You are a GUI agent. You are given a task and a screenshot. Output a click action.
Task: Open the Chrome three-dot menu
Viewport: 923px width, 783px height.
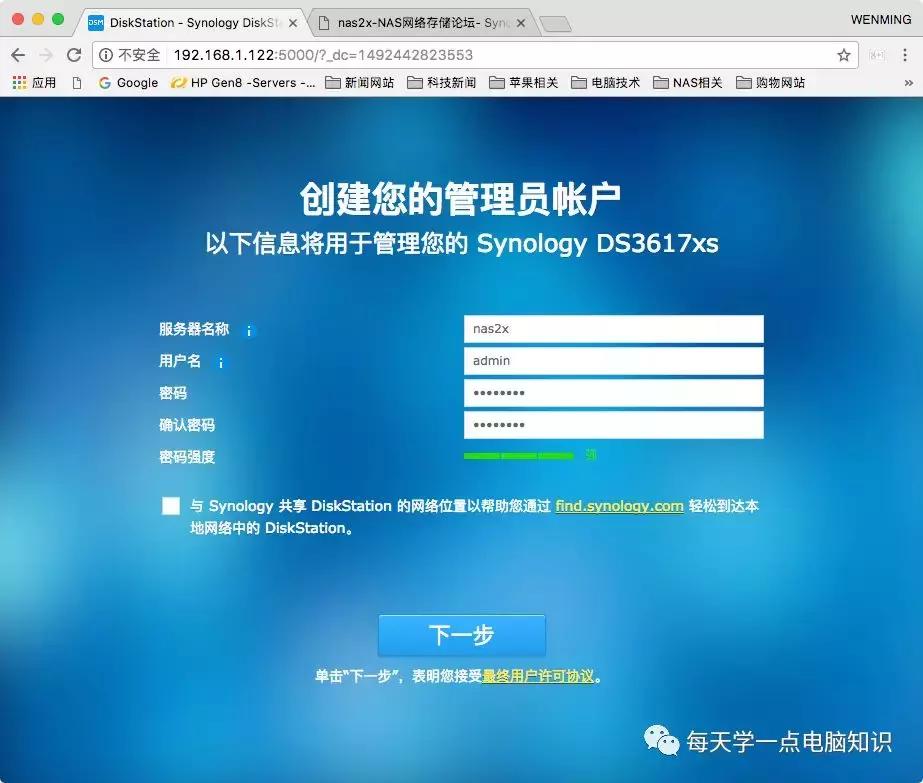click(906, 55)
